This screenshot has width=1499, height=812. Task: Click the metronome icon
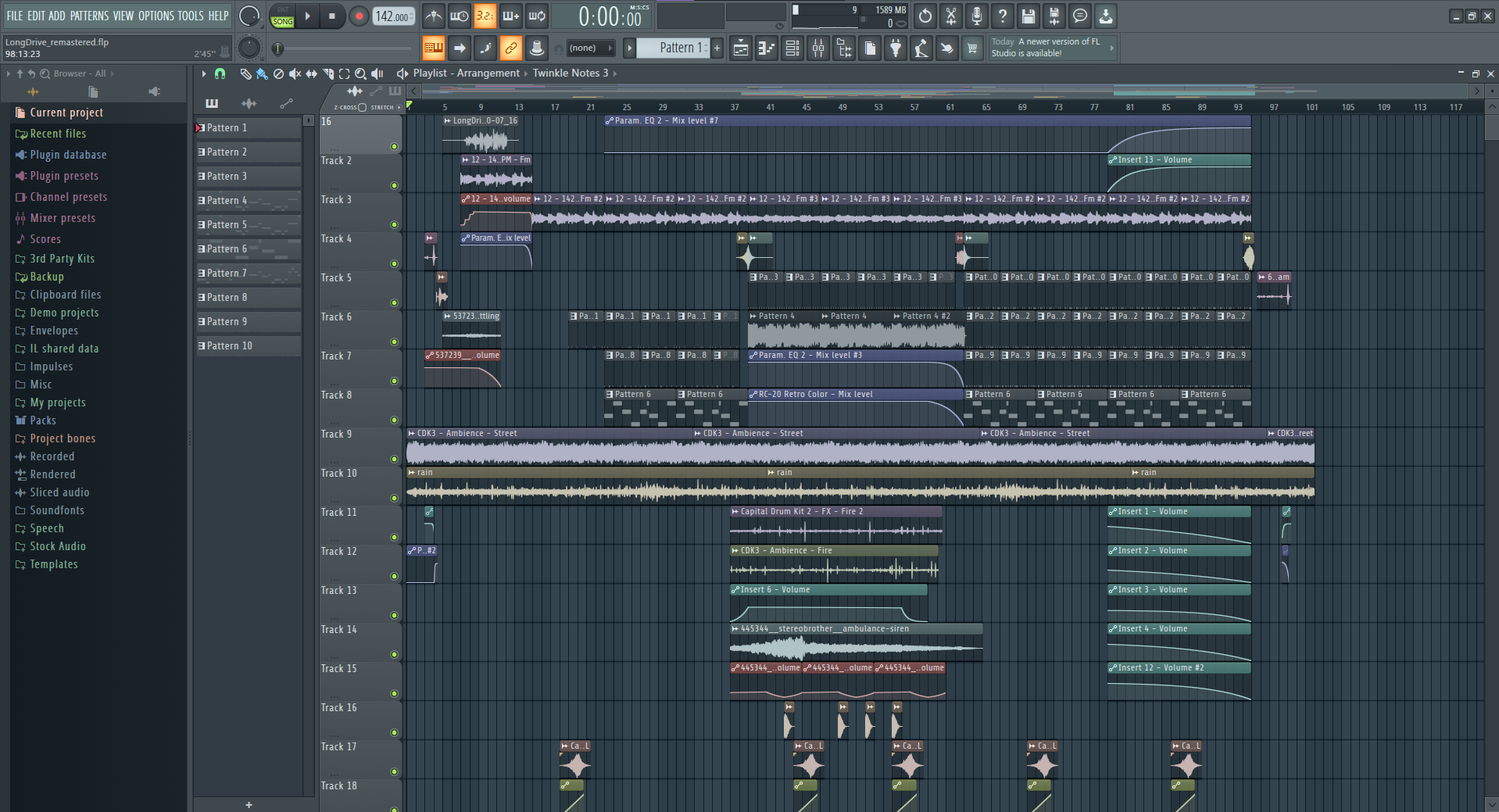(433, 16)
